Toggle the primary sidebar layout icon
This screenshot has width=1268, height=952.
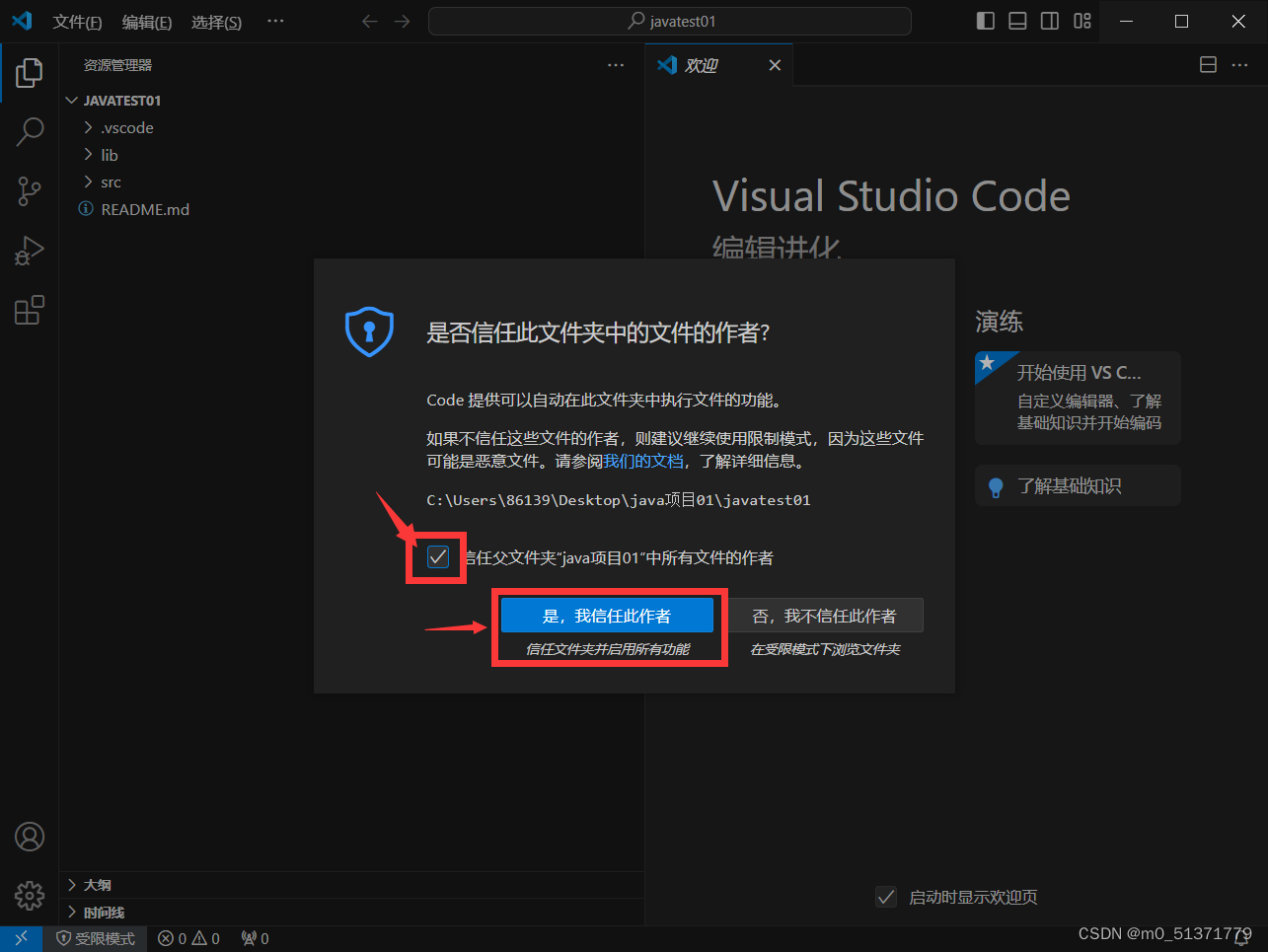[985, 21]
